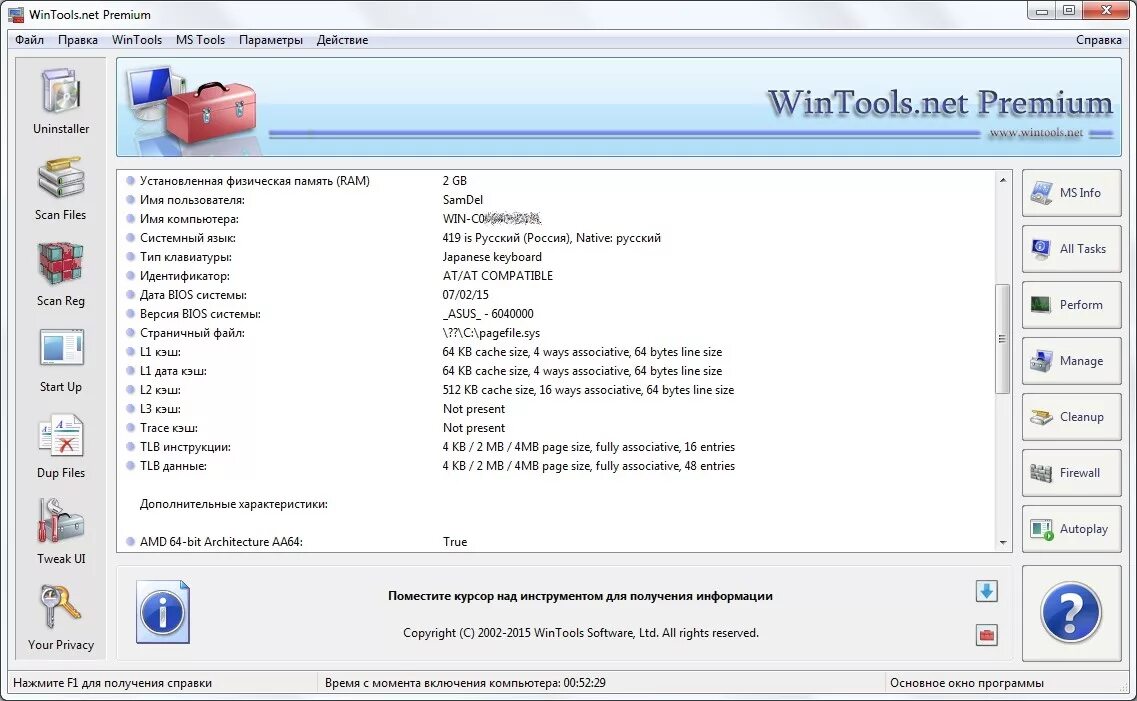The height and width of the screenshot is (701, 1137).
Task: Click the blue info document icon
Action: pos(162,612)
